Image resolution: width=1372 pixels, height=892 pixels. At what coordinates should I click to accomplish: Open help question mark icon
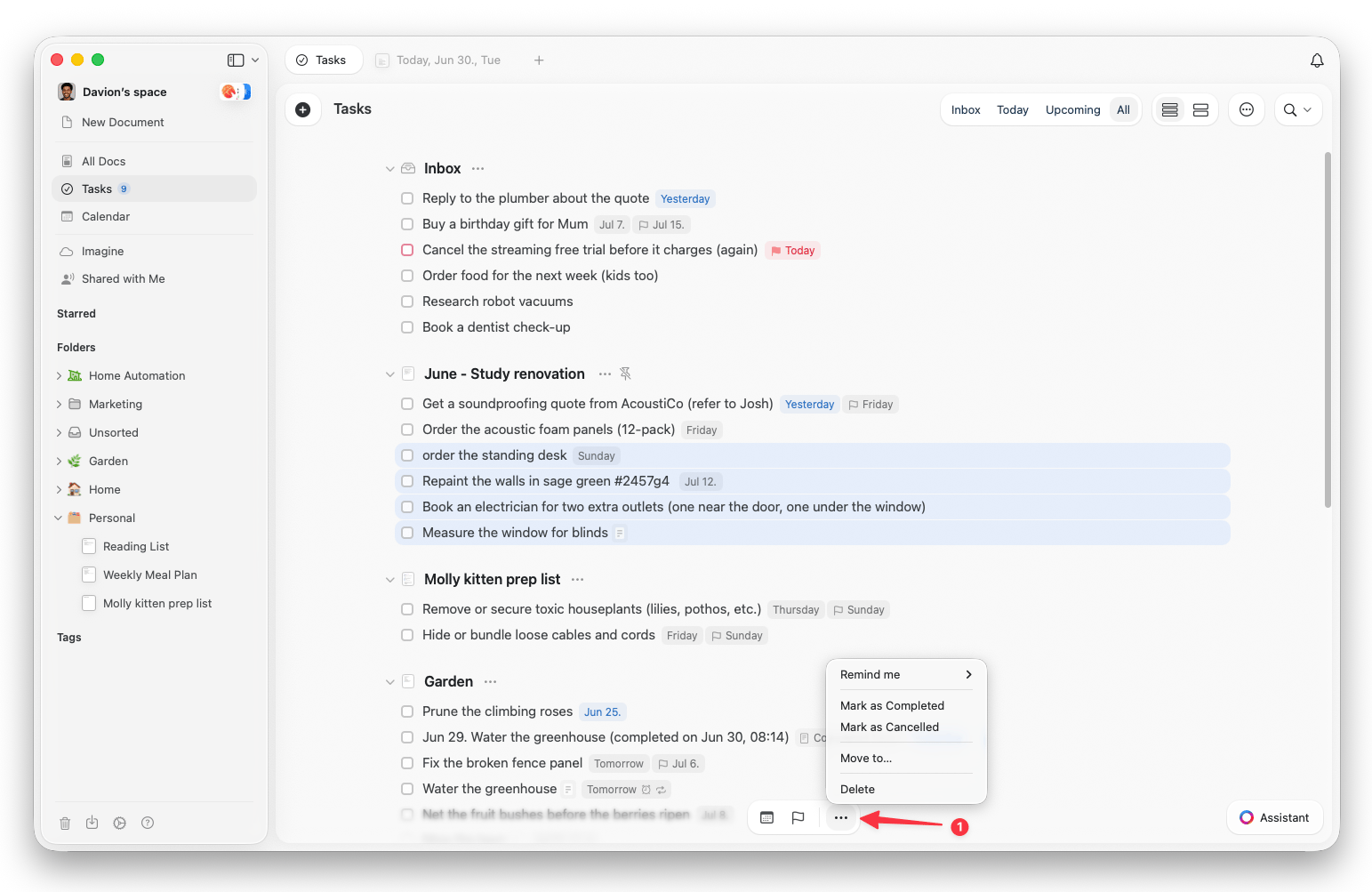(x=148, y=824)
